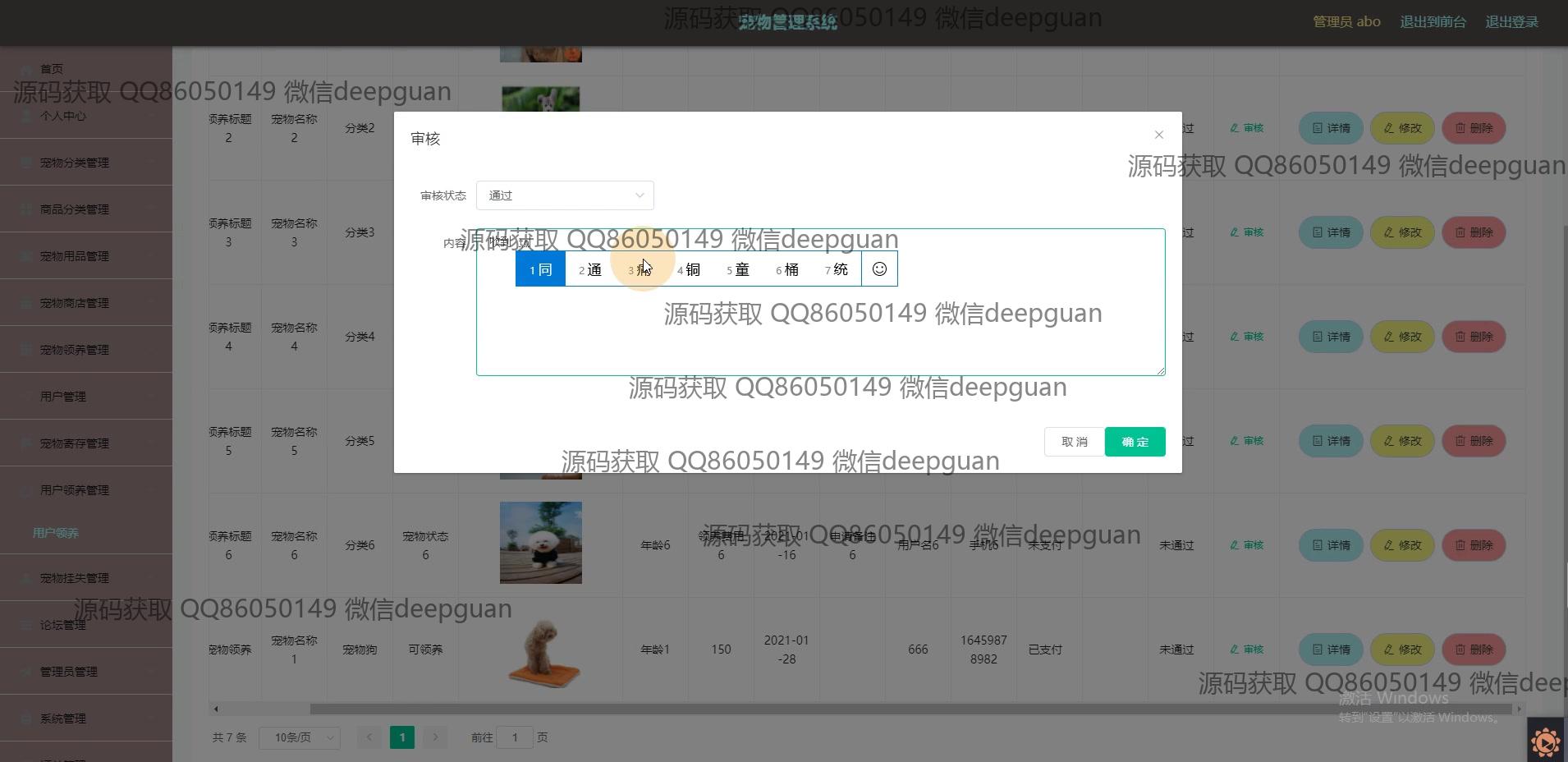Click the white dog photo in 分类6 row
1568x762 pixels.
coord(540,543)
